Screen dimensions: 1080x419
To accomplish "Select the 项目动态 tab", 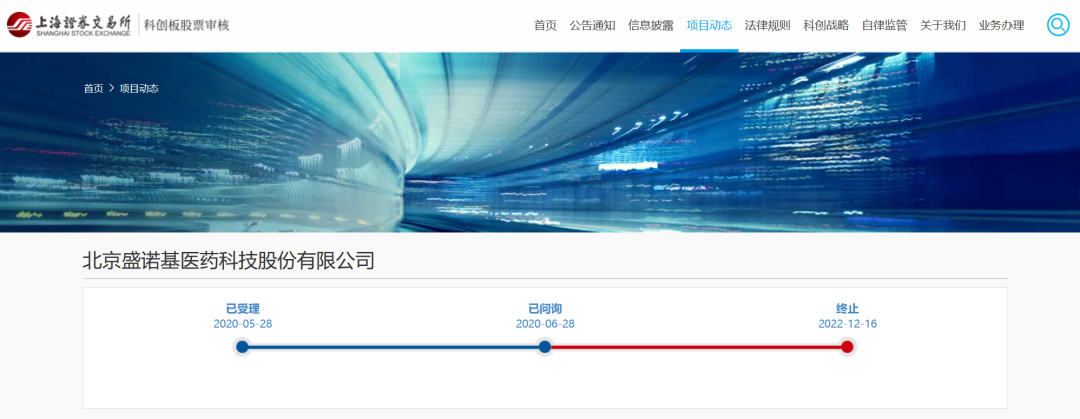I will point(709,25).
